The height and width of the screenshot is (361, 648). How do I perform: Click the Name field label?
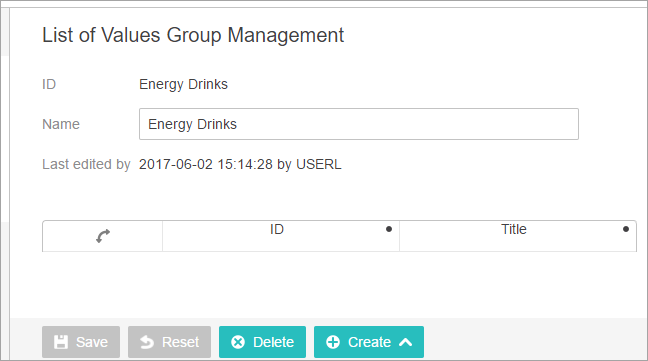click(61, 124)
